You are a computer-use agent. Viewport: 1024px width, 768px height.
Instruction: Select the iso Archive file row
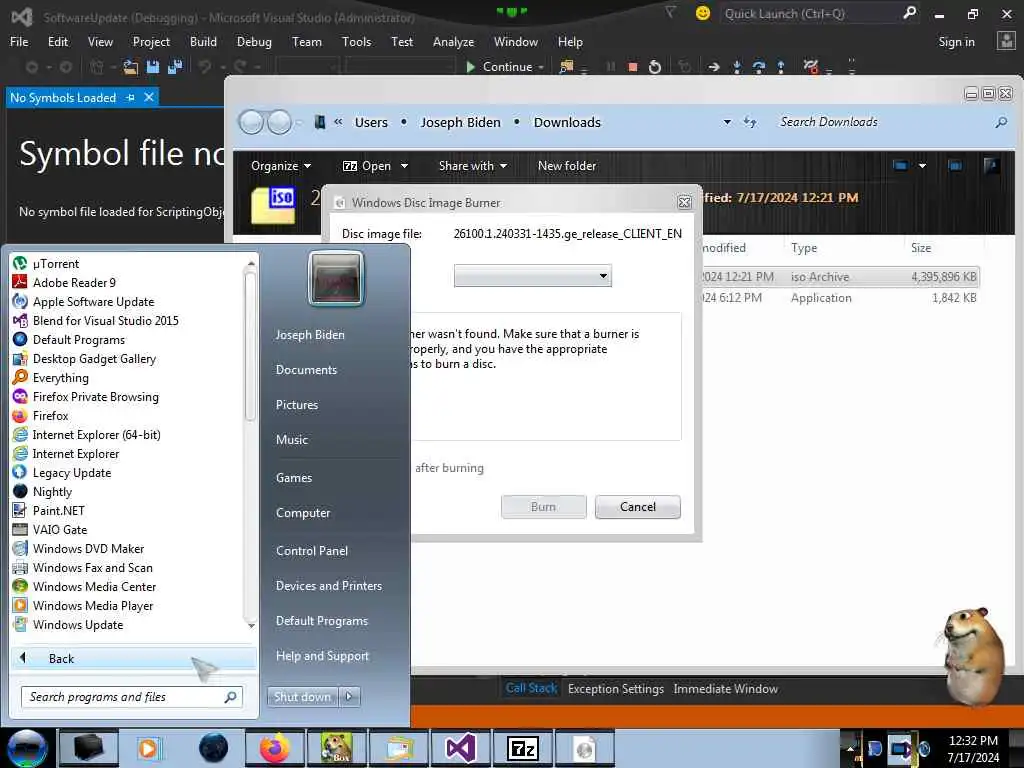[840, 277]
